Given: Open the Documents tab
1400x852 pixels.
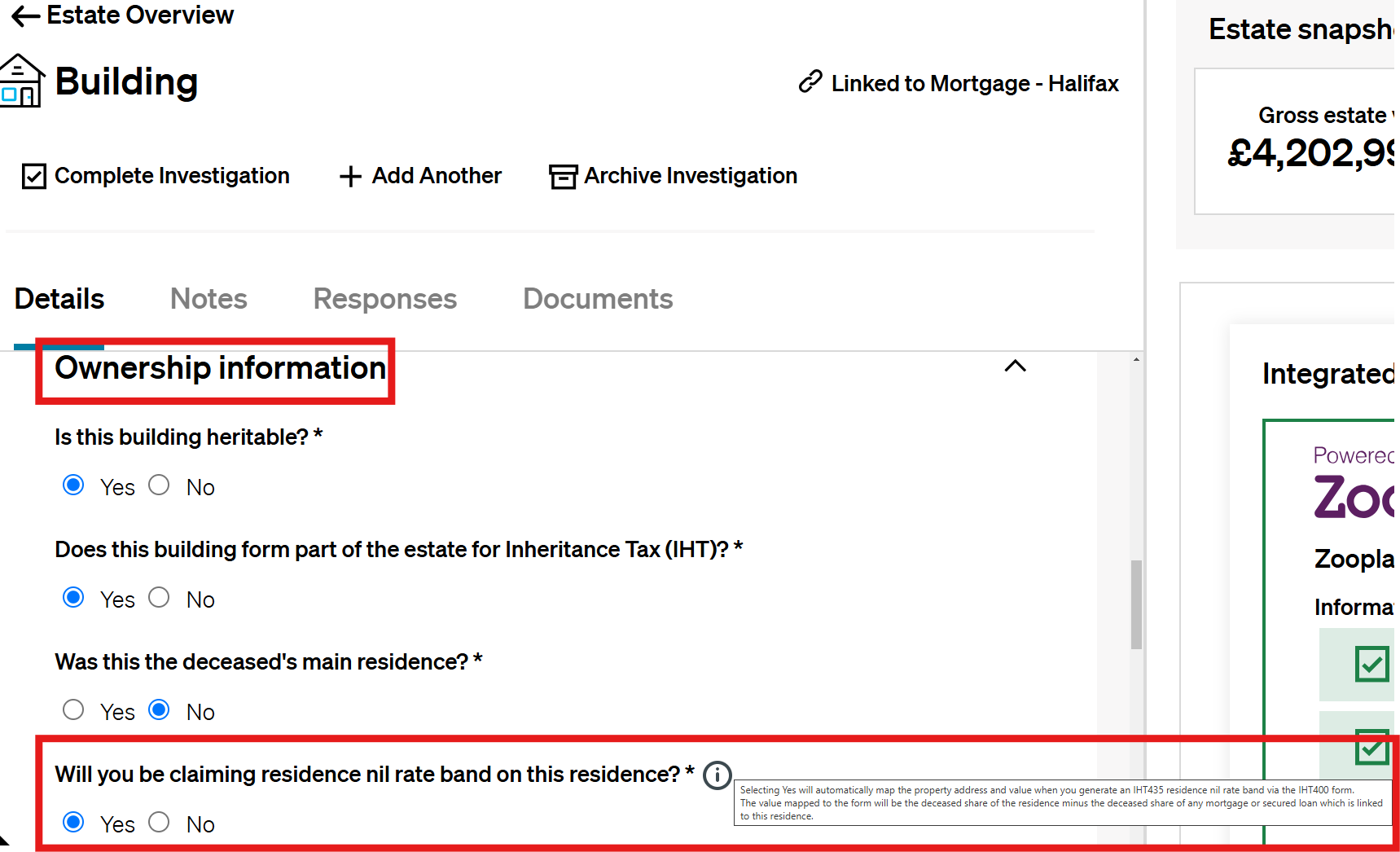Looking at the screenshot, I should click(598, 299).
